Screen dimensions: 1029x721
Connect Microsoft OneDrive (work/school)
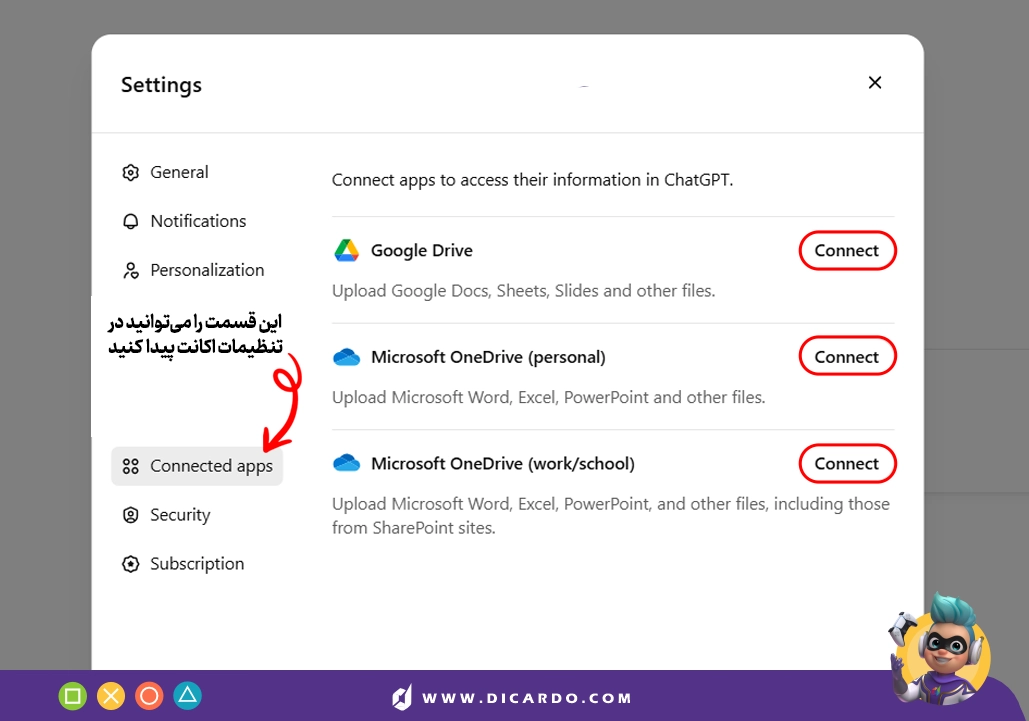pyautogui.click(x=847, y=464)
